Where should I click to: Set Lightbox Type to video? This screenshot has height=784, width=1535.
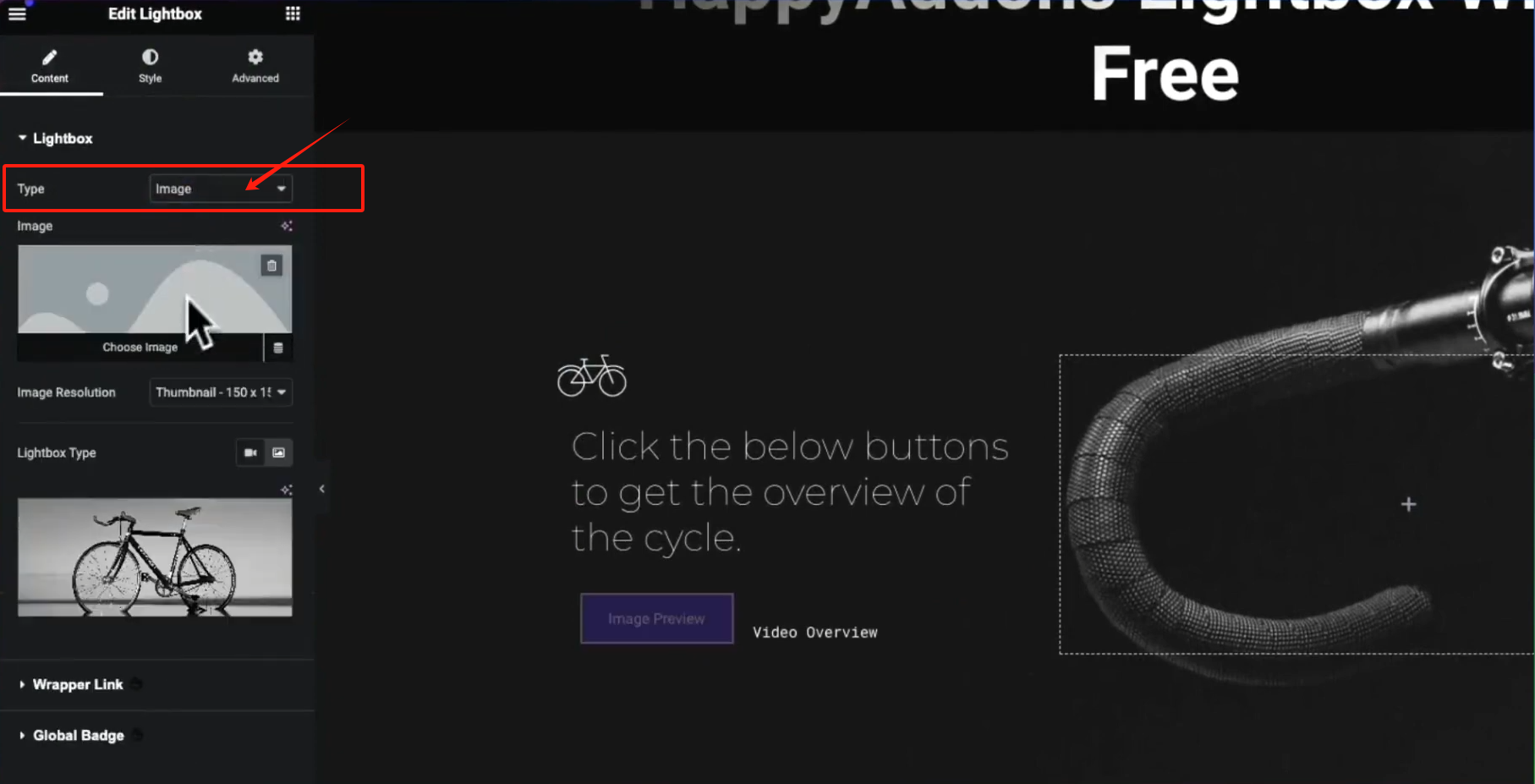tap(250, 452)
